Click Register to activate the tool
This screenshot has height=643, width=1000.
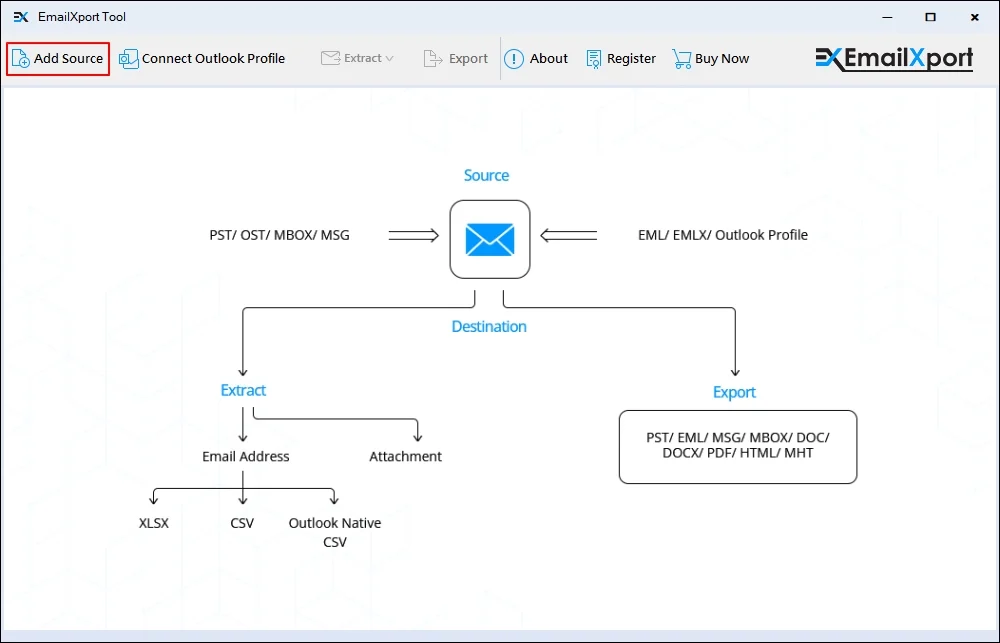tap(621, 59)
